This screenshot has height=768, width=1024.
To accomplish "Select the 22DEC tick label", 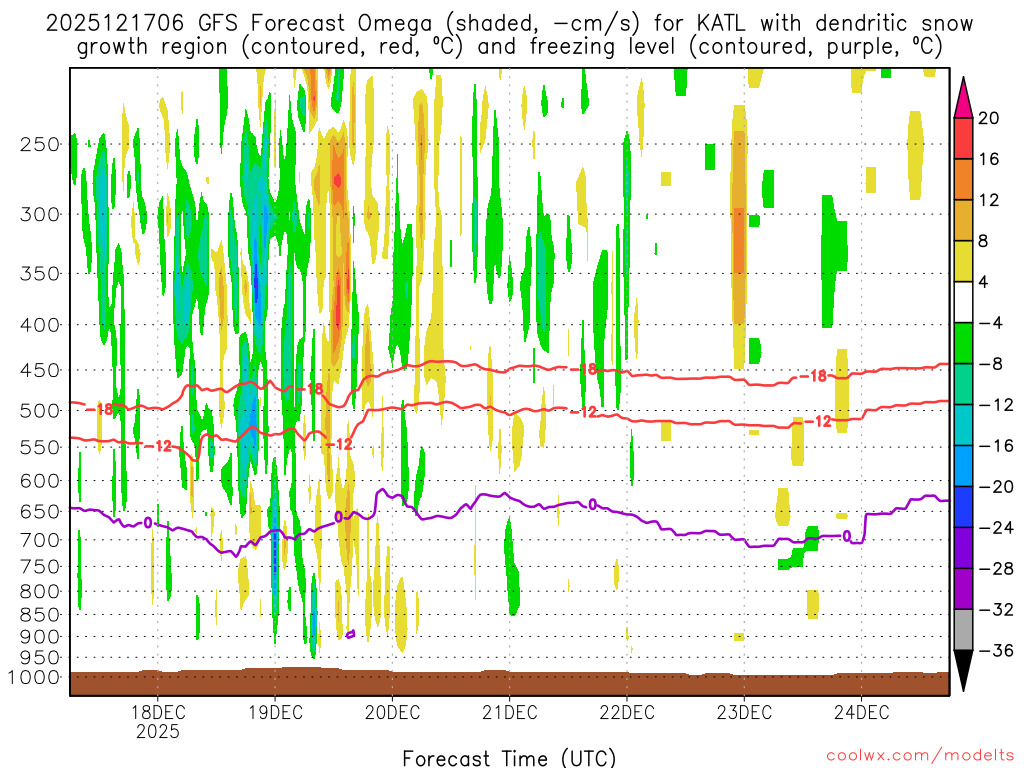I will pyautogui.click(x=627, y=712).
